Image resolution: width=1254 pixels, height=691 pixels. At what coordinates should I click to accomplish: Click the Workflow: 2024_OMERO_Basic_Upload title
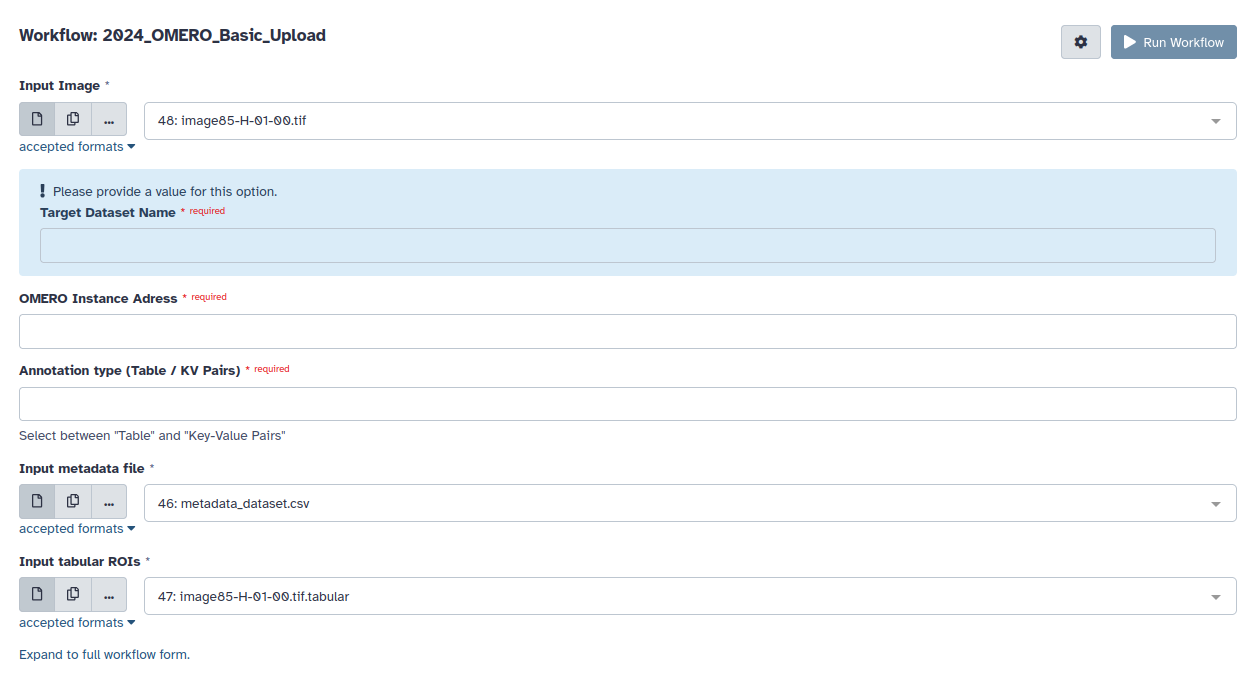coord(172,35)
